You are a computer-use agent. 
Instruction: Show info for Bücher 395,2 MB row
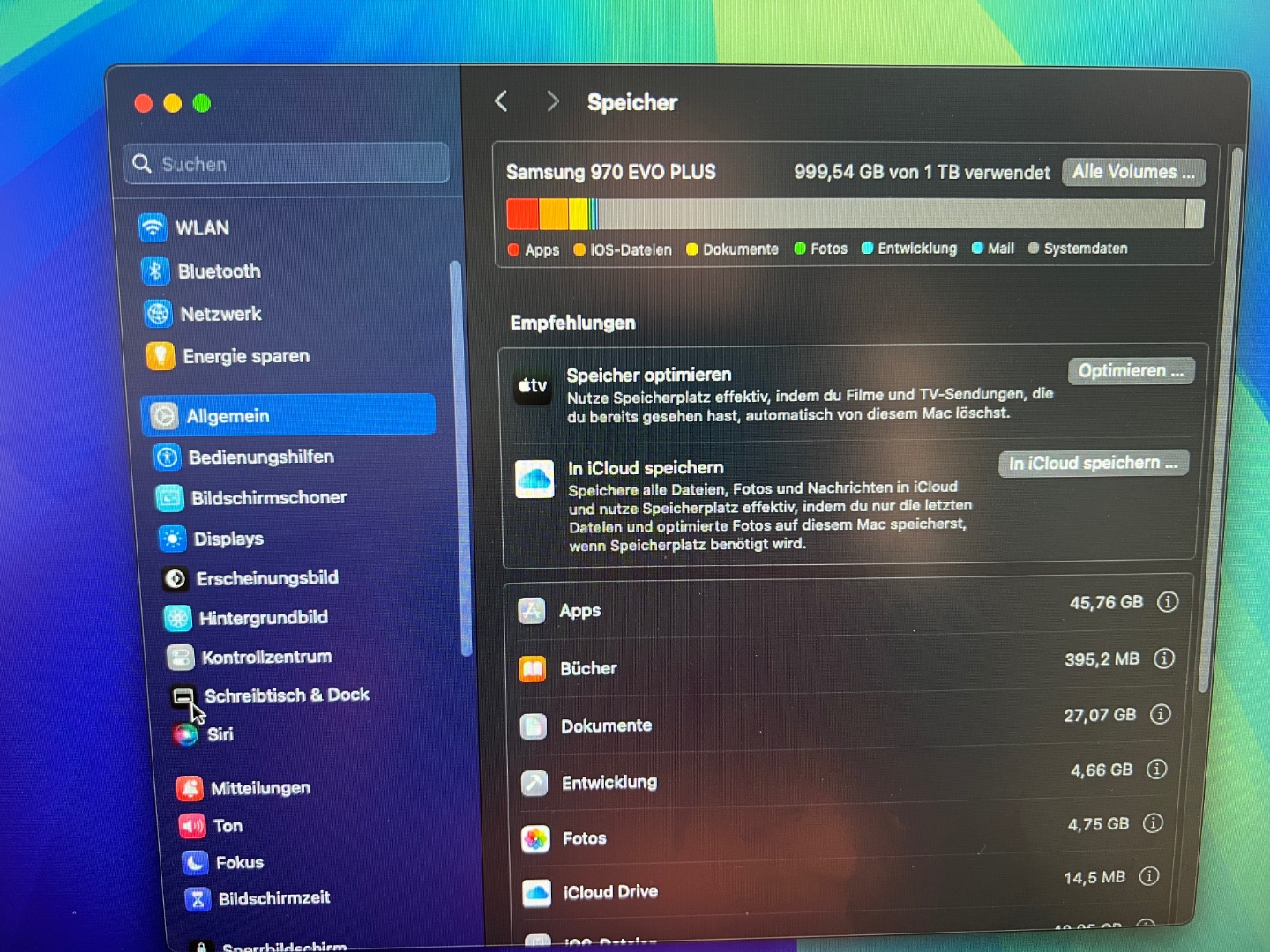(1164, 658)
